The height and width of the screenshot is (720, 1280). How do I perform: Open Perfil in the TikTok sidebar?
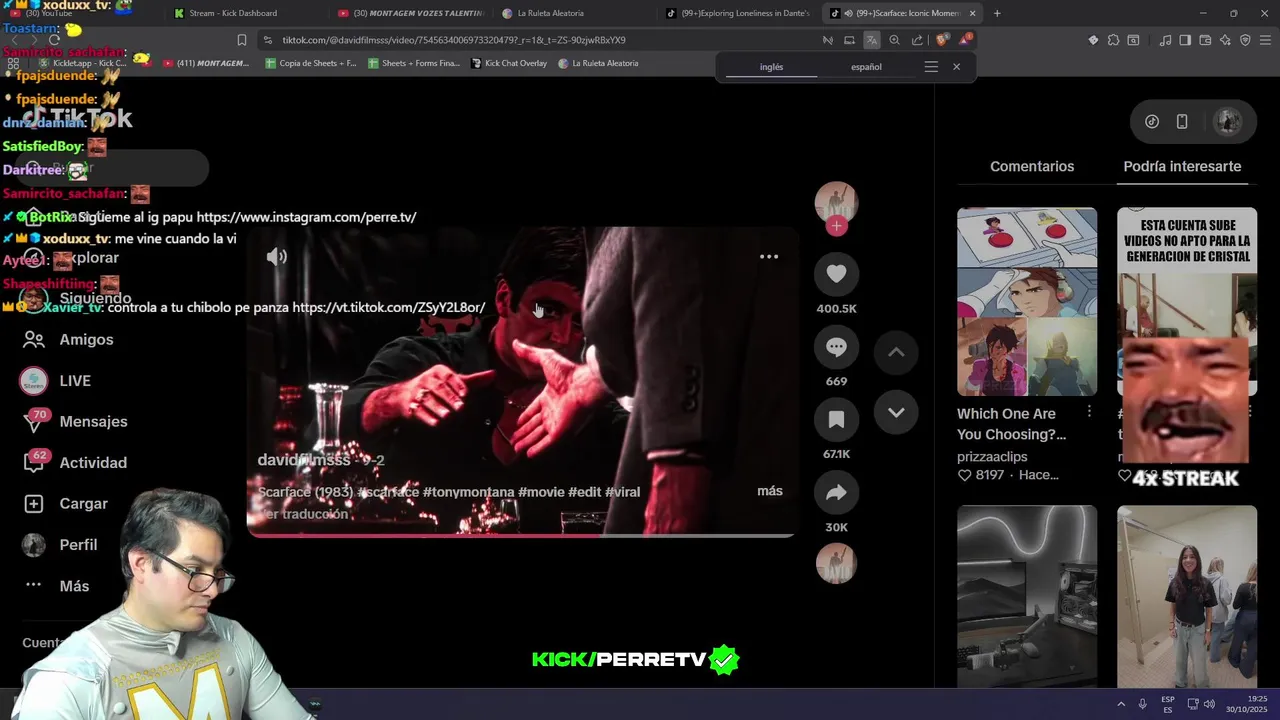[x=60, y=545]
